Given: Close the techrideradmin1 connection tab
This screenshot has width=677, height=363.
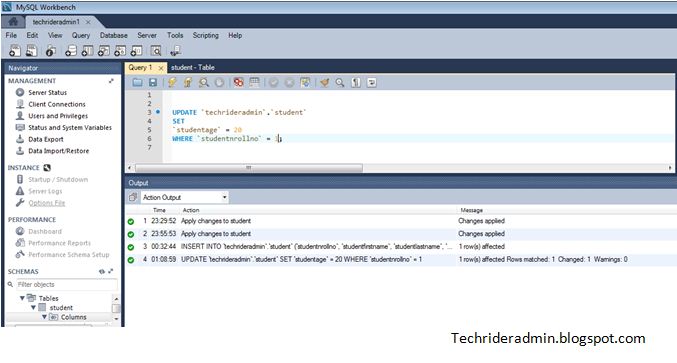Looking at the screenshot, I should pyautogui.click(x=88, y=22).
